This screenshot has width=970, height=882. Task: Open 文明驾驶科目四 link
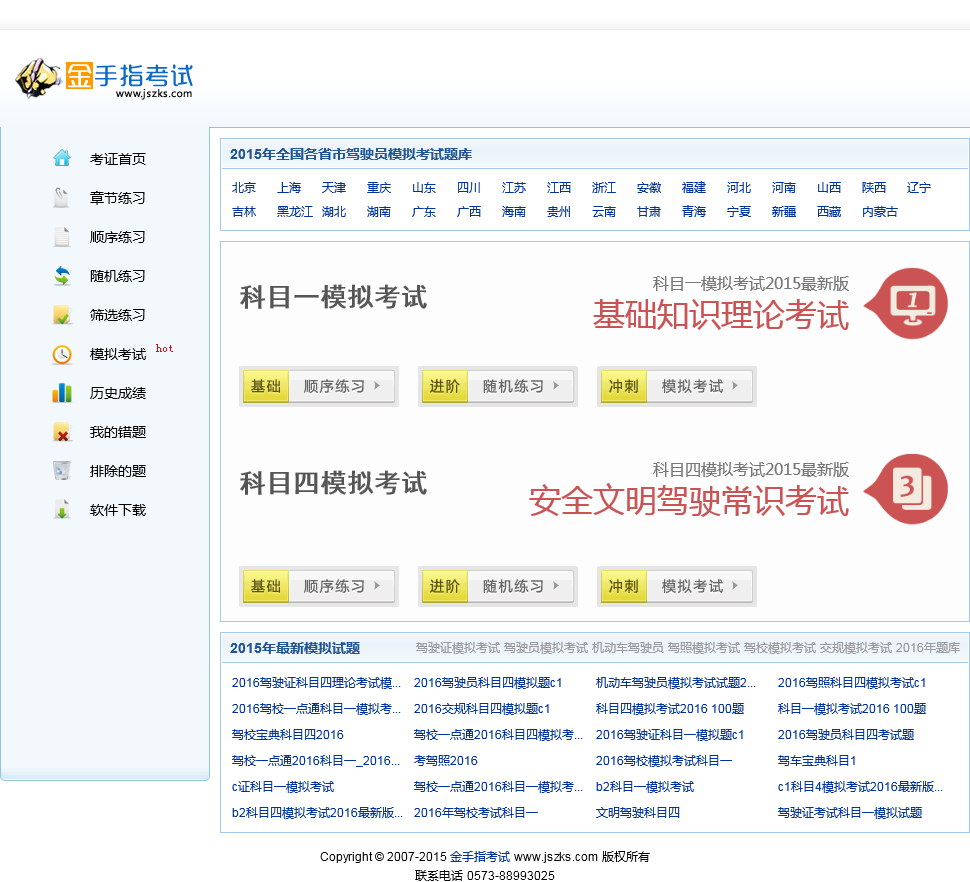(x=637, y=813)
